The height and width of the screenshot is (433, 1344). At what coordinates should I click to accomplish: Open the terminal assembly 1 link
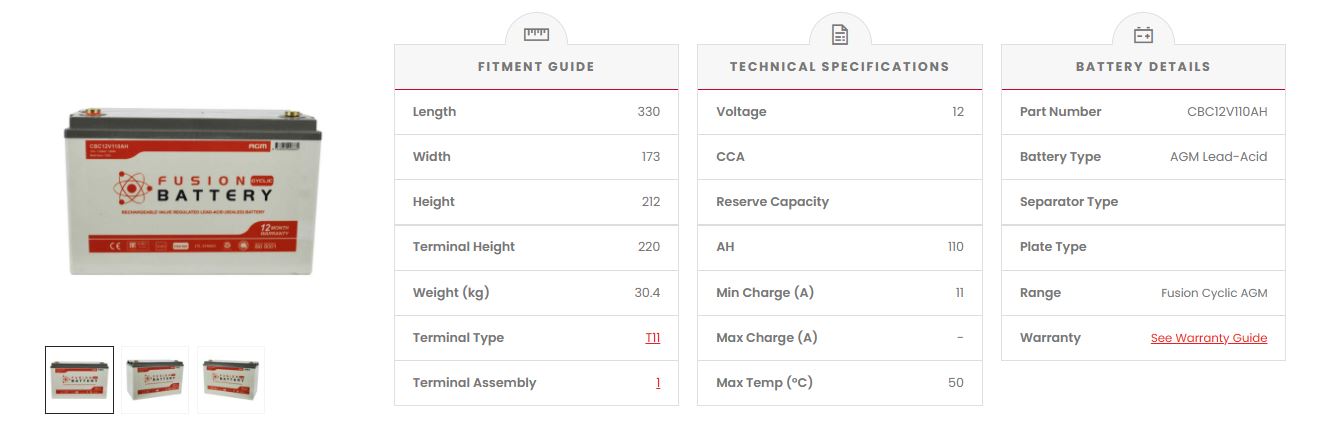pos(658,383)
